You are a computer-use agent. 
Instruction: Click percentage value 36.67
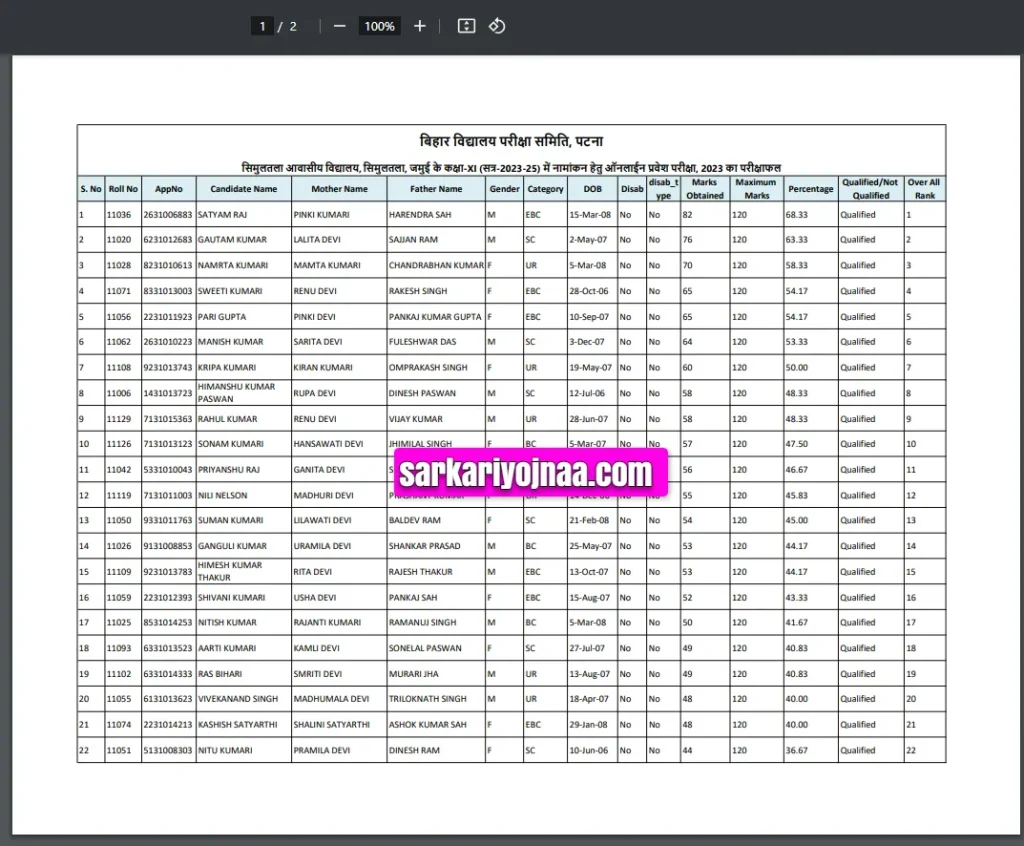tap(797, 750)
